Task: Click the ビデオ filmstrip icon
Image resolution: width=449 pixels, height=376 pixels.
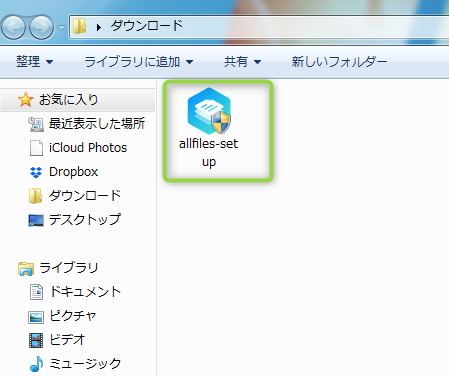Action: [36, 340]
